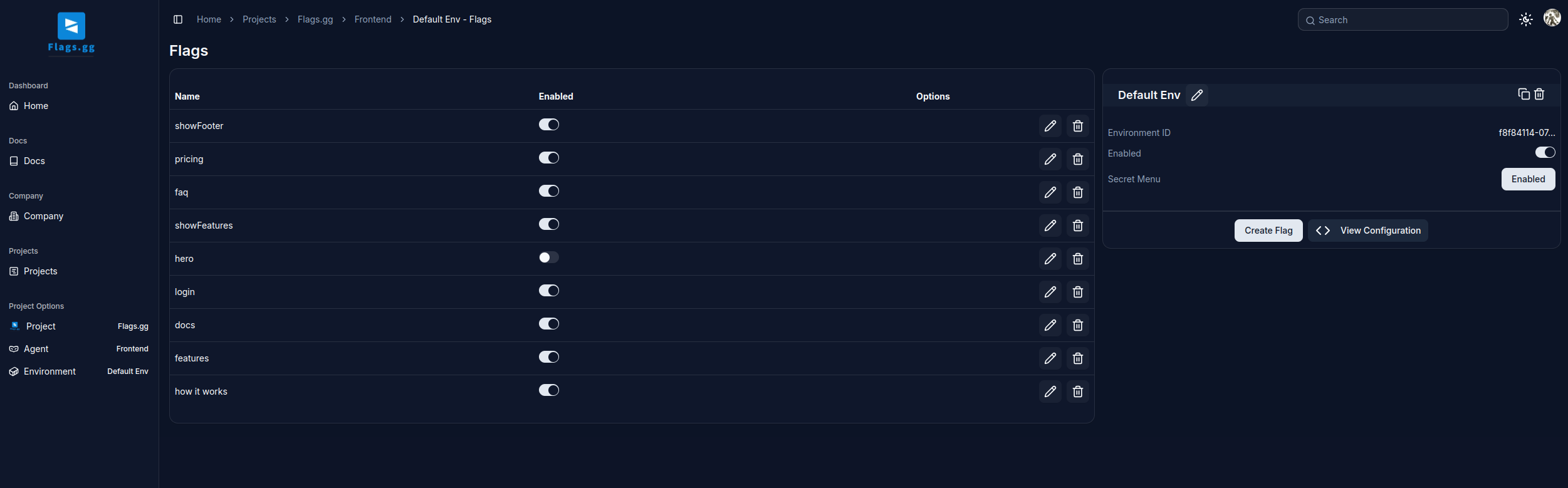
Task: Go to Frontend breadcrumb
Action: 373,19
